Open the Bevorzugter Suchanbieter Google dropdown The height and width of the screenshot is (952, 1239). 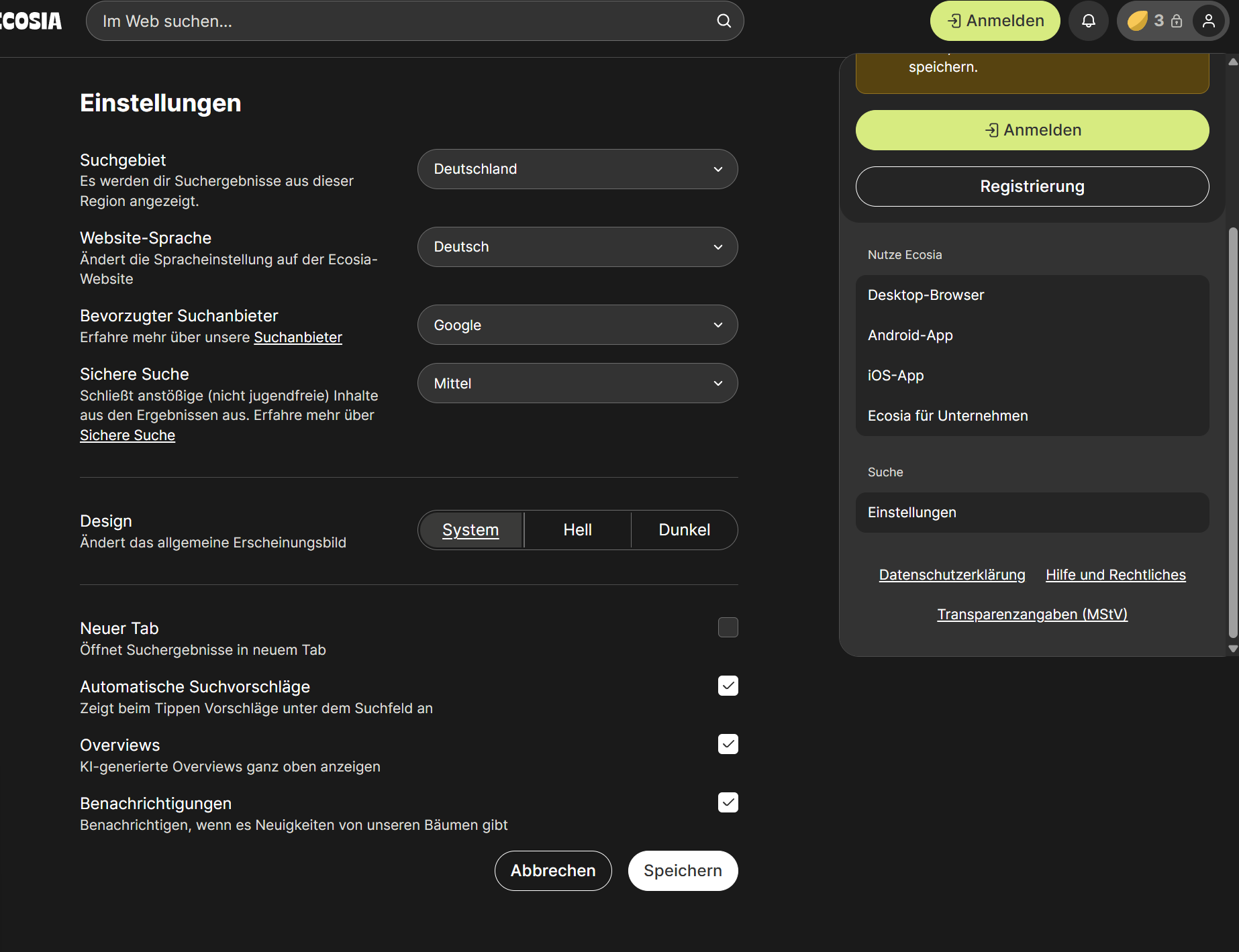(577, 325)
